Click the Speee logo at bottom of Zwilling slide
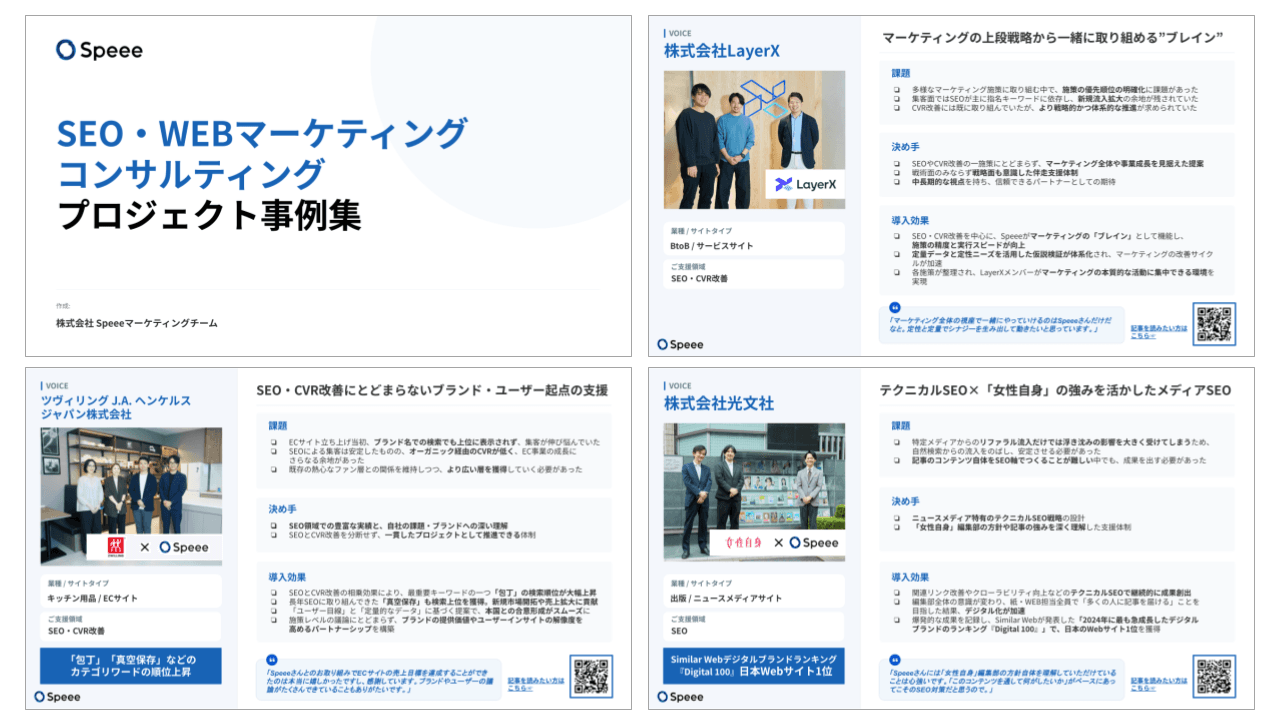Image resolution: width=1280 pixels, height=720 pixels. 57,696
